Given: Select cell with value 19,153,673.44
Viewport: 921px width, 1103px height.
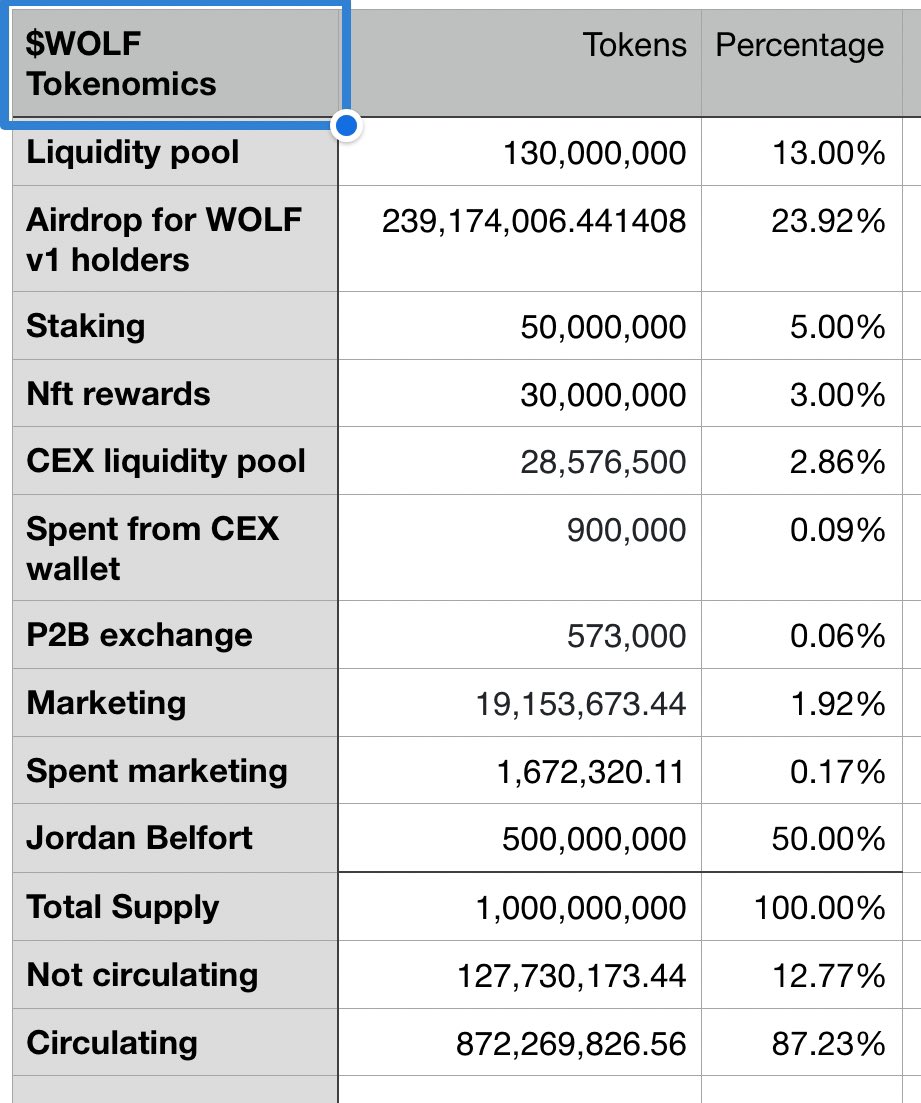Looking at the screenshot, I should click(x=519, y=703).
